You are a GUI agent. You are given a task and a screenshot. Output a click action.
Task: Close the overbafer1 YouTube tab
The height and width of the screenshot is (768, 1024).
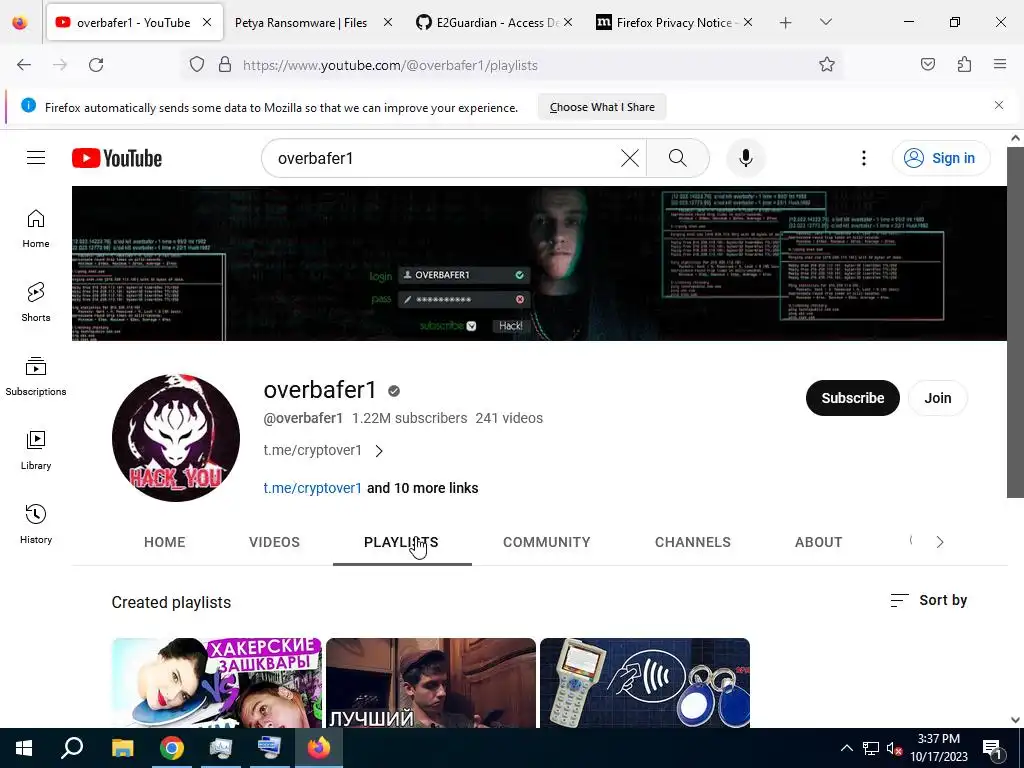click(x=207, y=22)
